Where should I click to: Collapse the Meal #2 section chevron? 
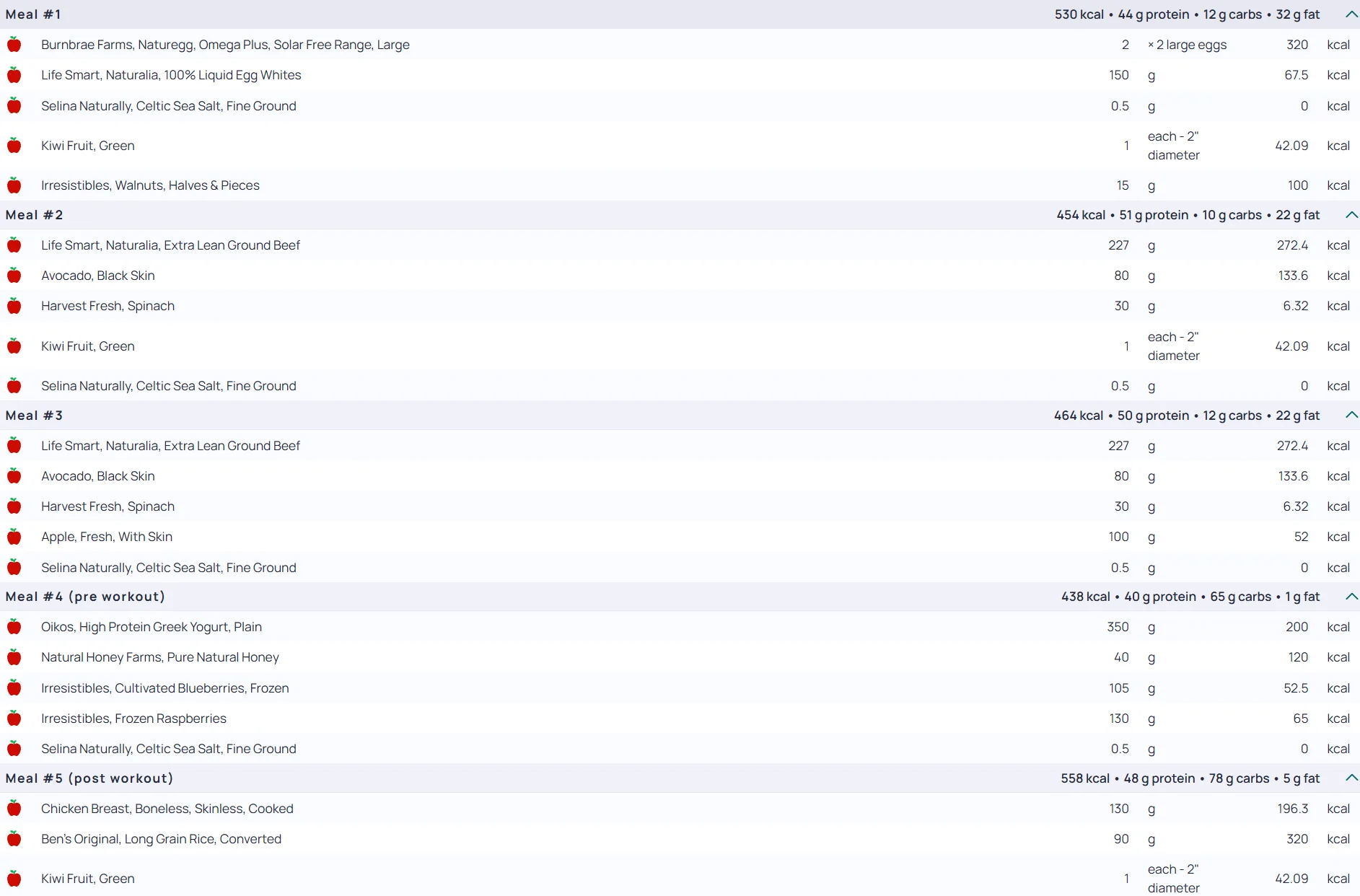coord(1351,215)
